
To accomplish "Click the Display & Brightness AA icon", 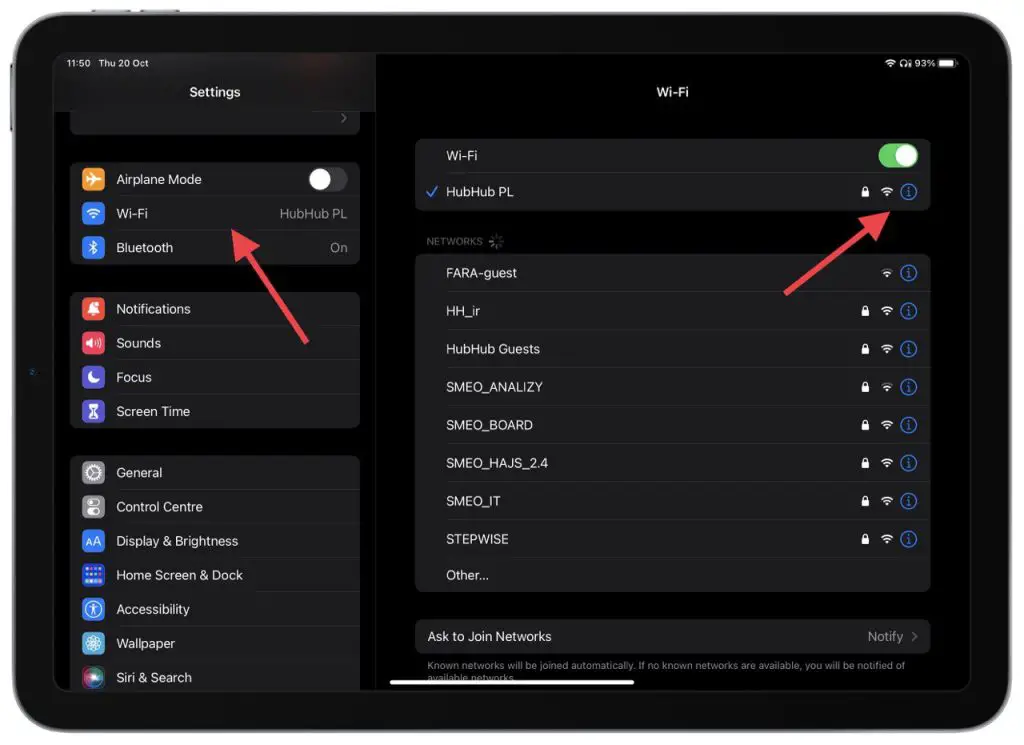I will coord(93,541).
